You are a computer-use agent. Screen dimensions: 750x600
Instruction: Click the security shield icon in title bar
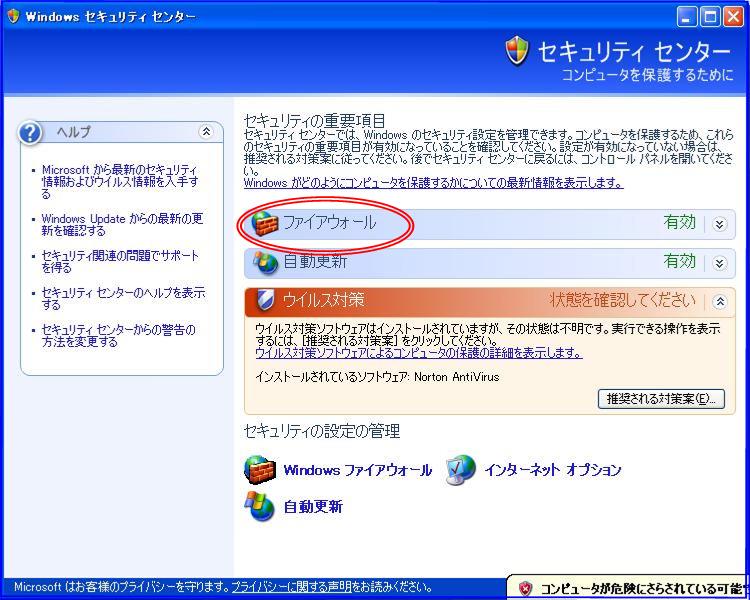click(13, 16)
